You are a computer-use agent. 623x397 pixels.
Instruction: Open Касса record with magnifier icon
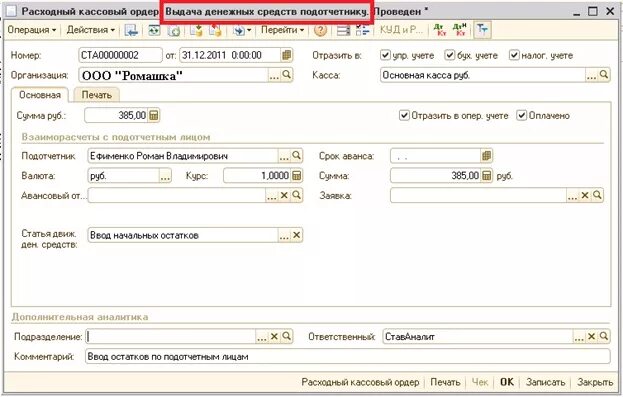pos(604,75)
